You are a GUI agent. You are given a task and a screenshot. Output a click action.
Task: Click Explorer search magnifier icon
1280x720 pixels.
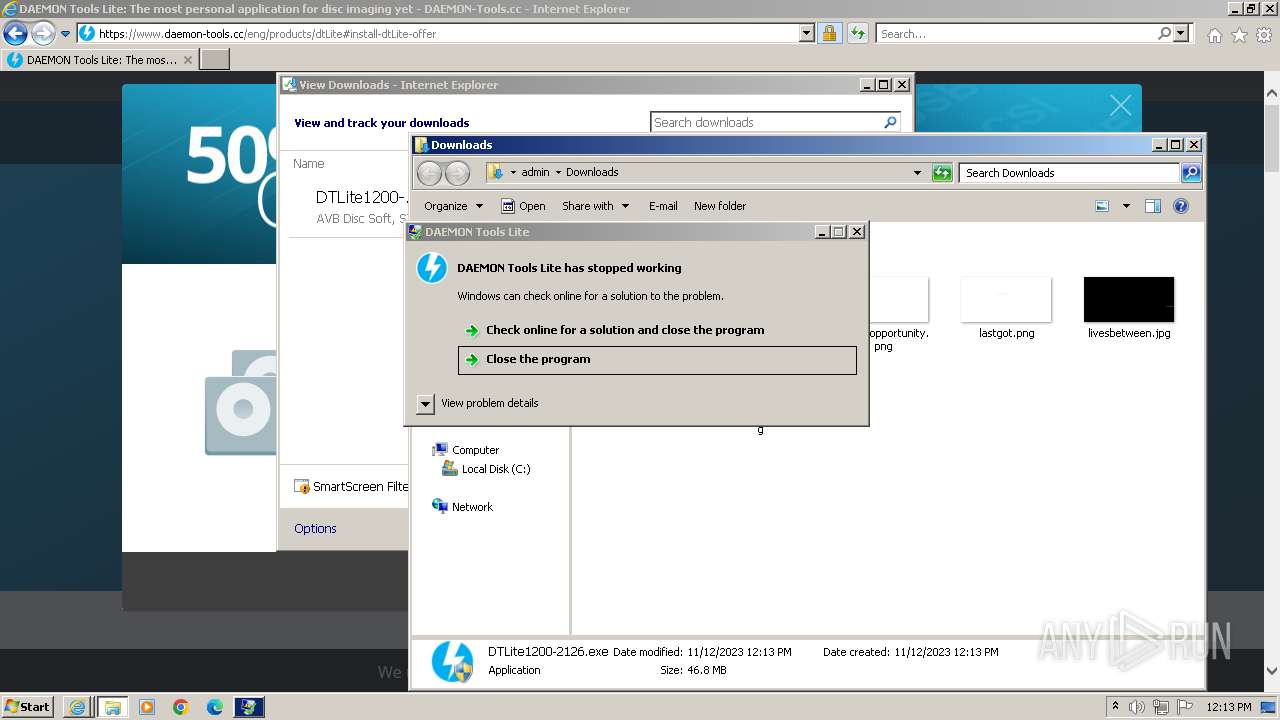pos(1191,173)
